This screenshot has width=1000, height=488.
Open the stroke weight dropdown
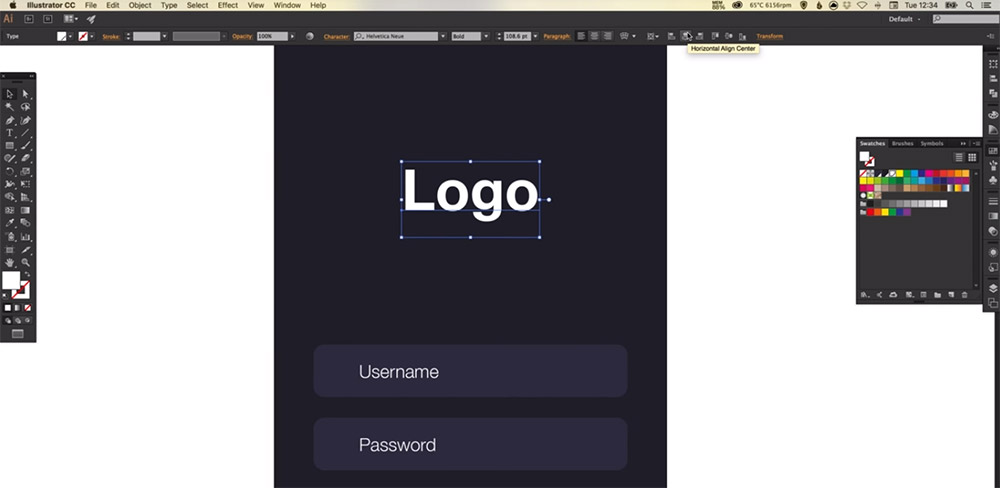165,36
